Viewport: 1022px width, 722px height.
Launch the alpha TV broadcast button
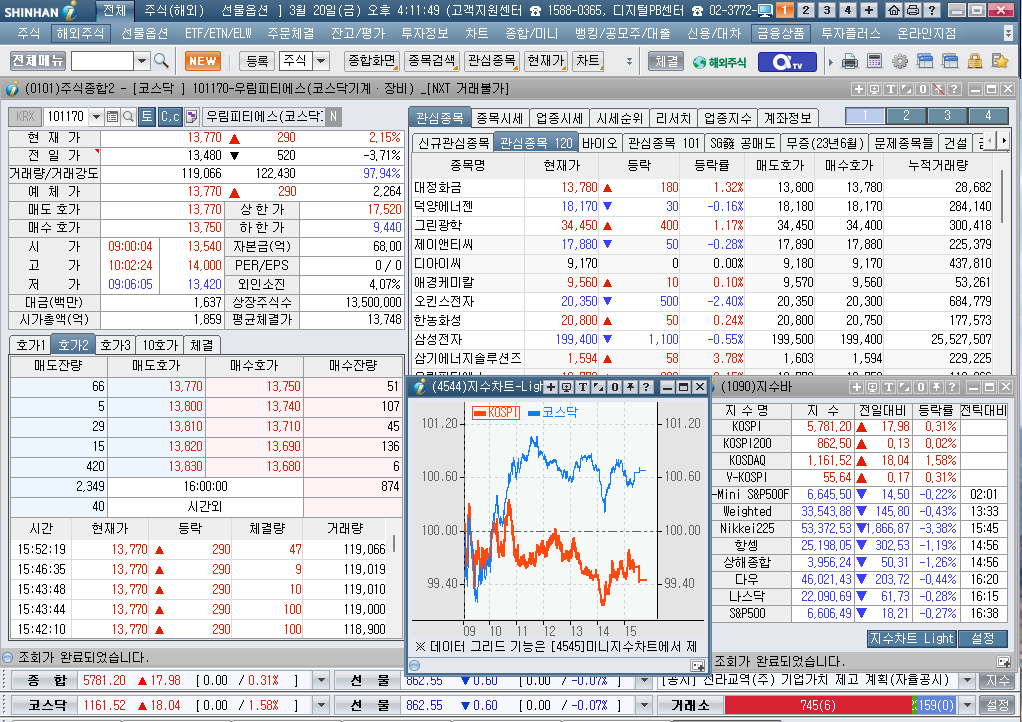pyautogui.click(x=787, y=62)
